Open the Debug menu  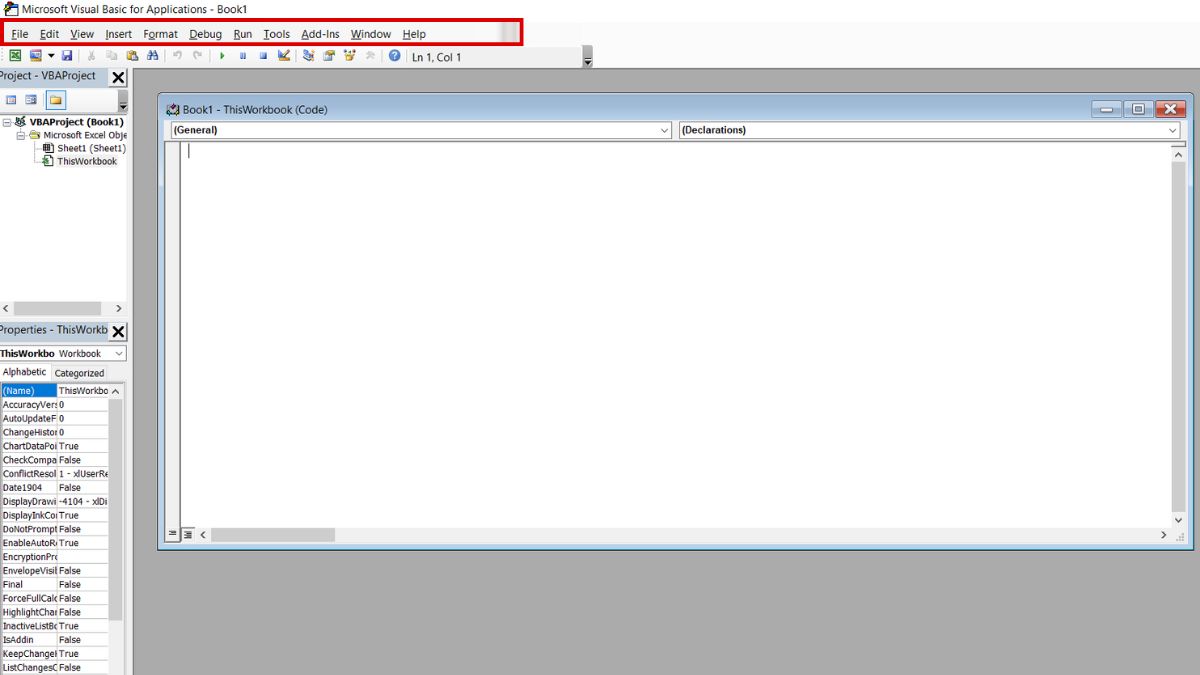pyautogui.click(x=206, y=34)
